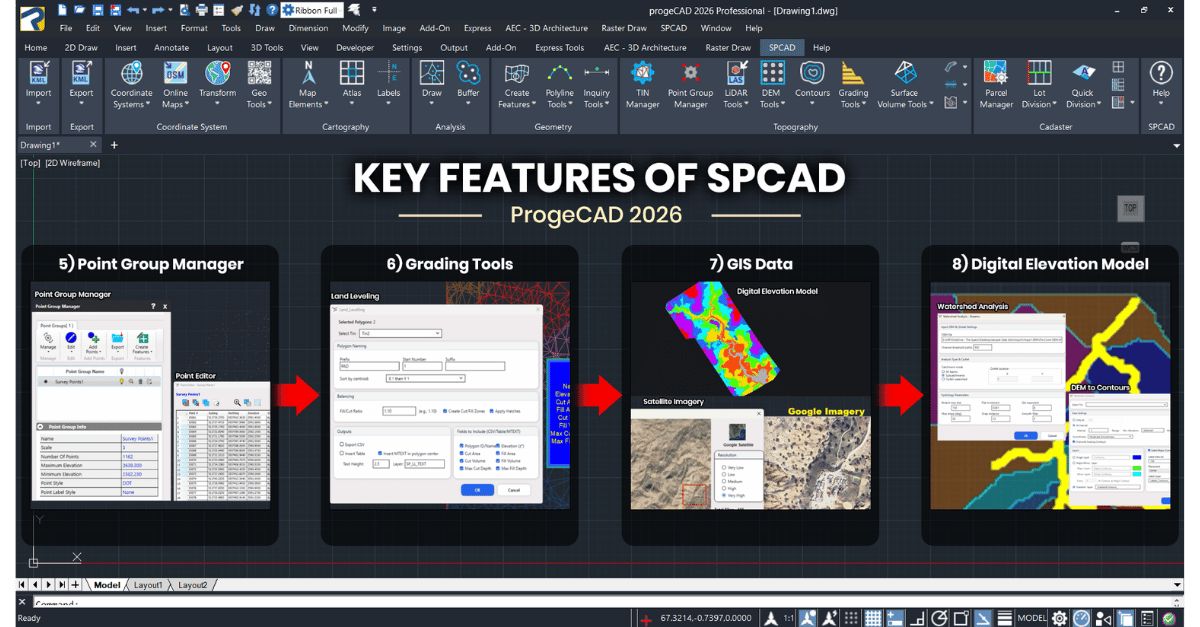
Task: Select the Layout1 tab
Action: pyautogui.click(x=148, y=585)
